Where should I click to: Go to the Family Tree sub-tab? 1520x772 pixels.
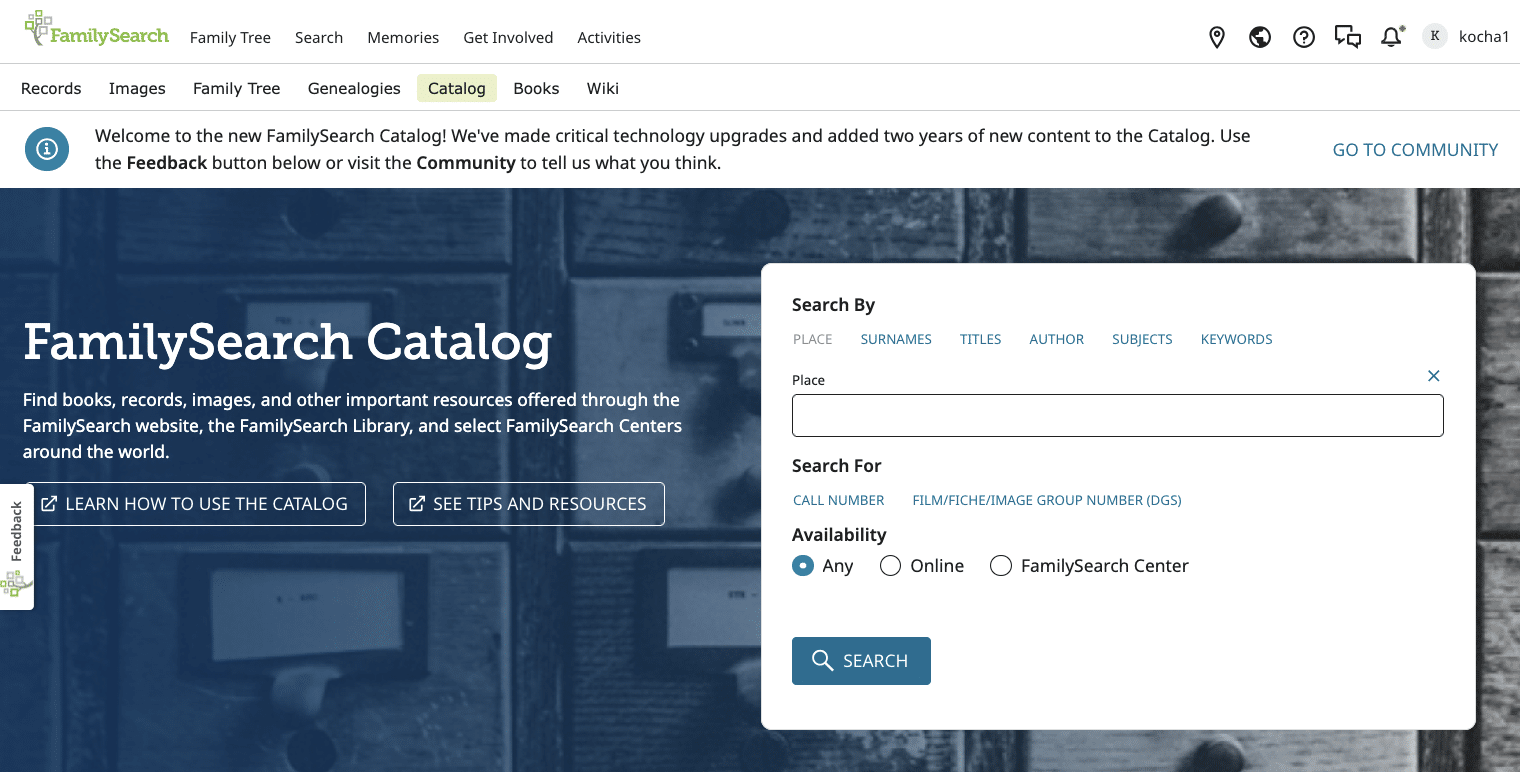236,88
